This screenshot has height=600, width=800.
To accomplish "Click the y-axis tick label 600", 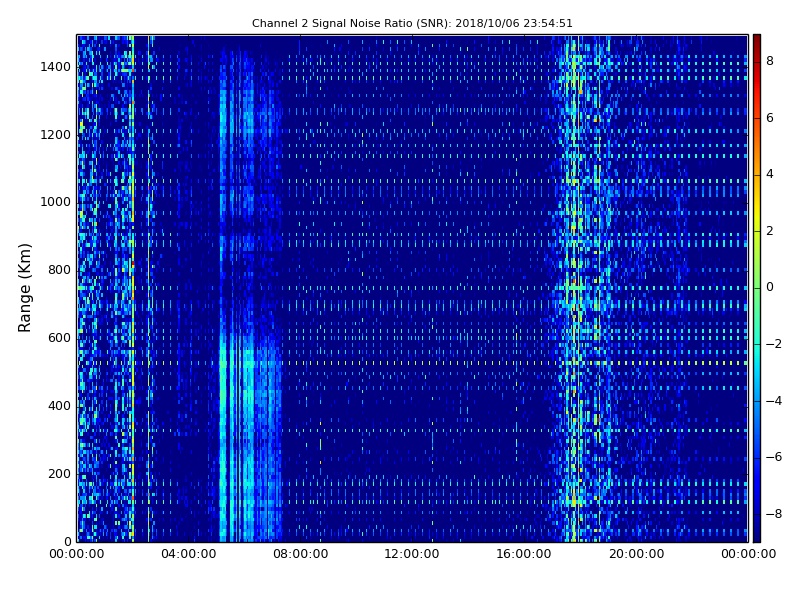I will (x=59, y=338).
